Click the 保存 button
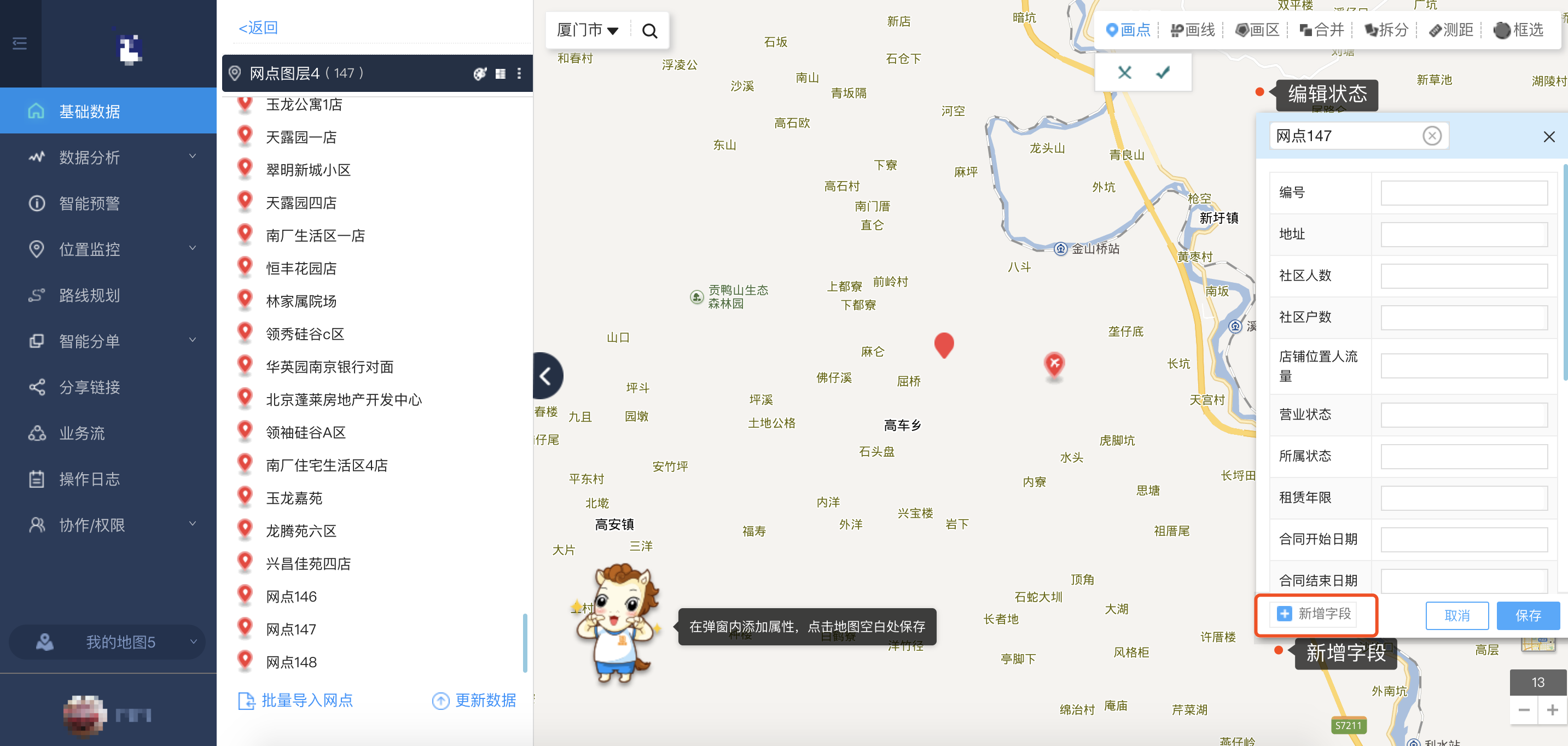 1528,615
